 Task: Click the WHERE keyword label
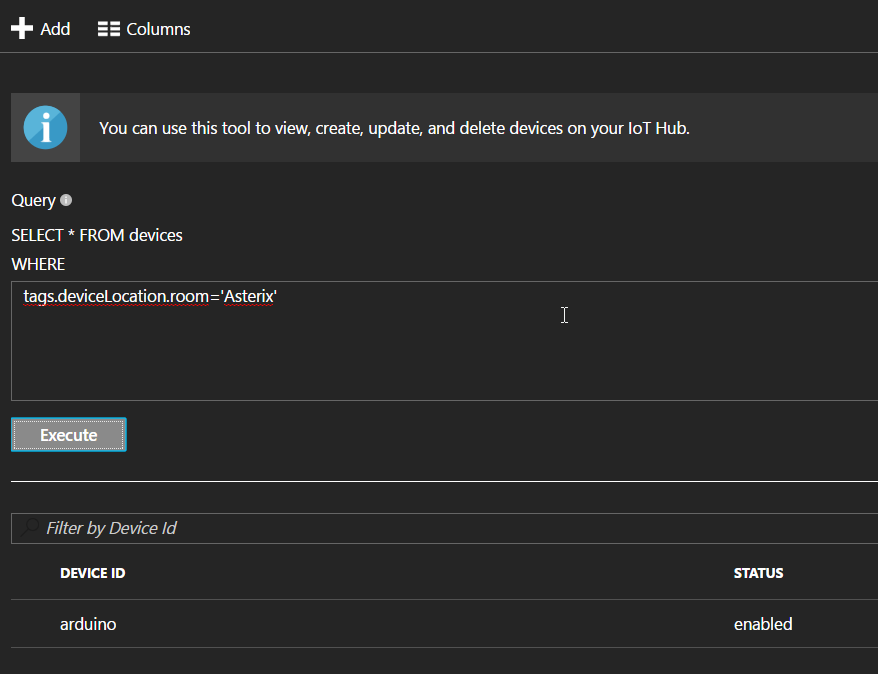(38, 264)
